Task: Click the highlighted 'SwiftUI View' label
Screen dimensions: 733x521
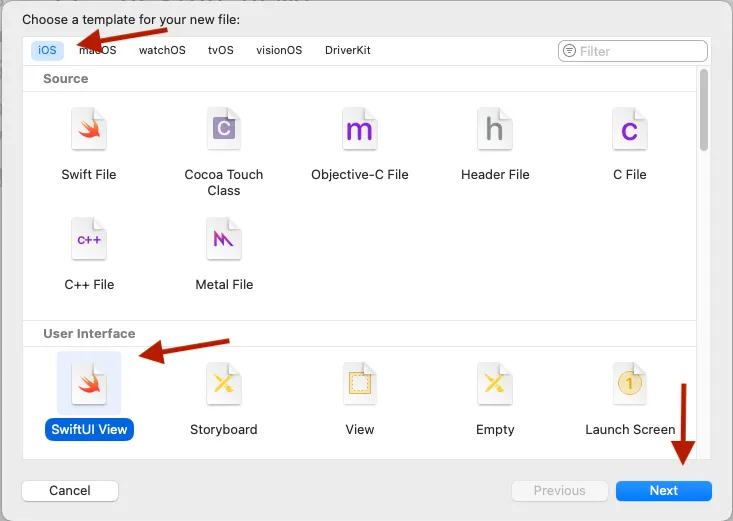Action: pos(89,429)
